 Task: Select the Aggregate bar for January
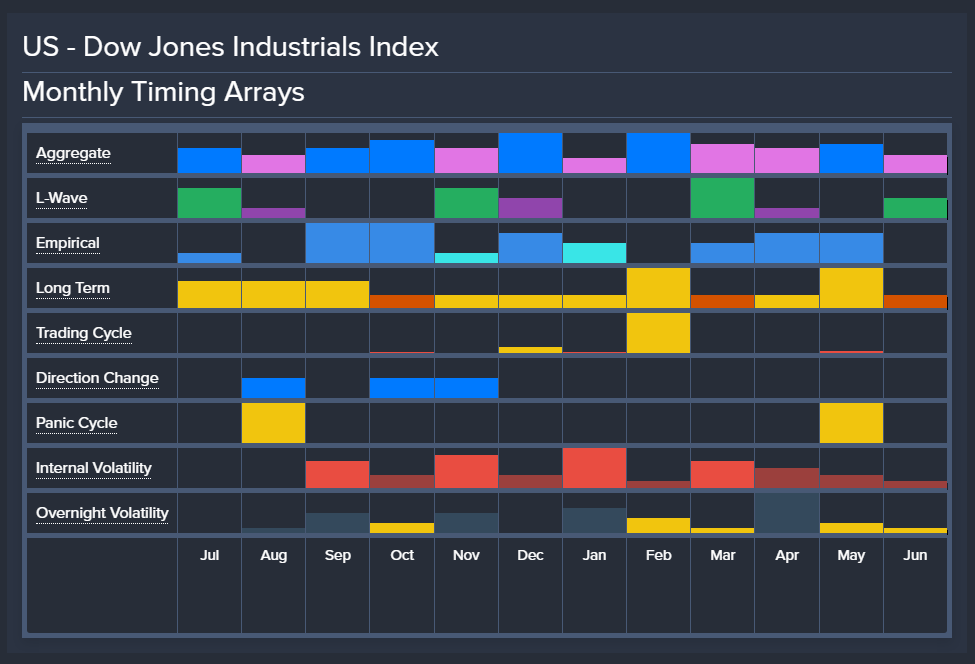594,165
